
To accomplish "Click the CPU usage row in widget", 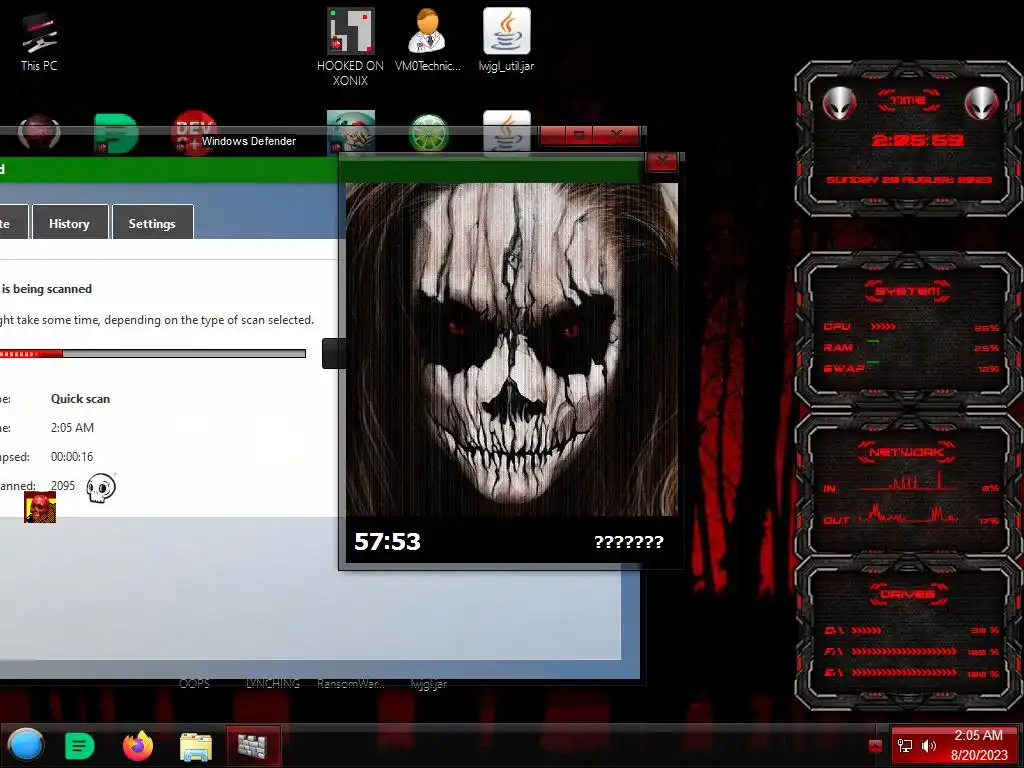I will (x=911, y=327).
